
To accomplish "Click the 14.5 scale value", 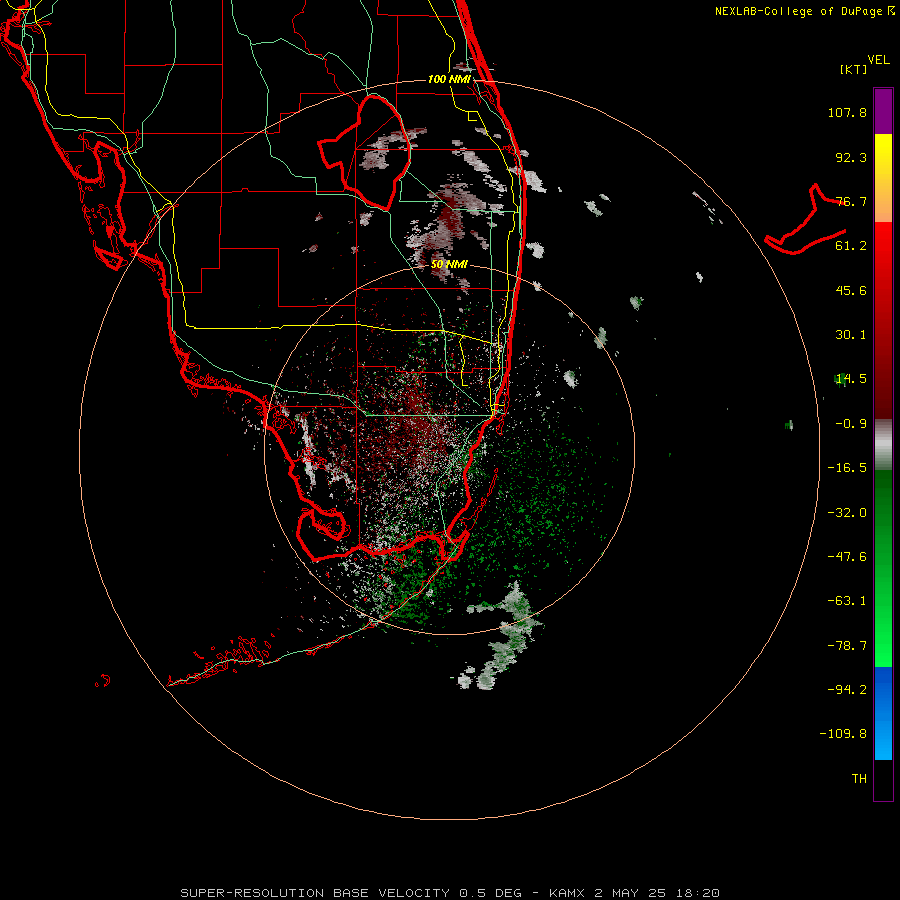I will (x=851, y=379).
